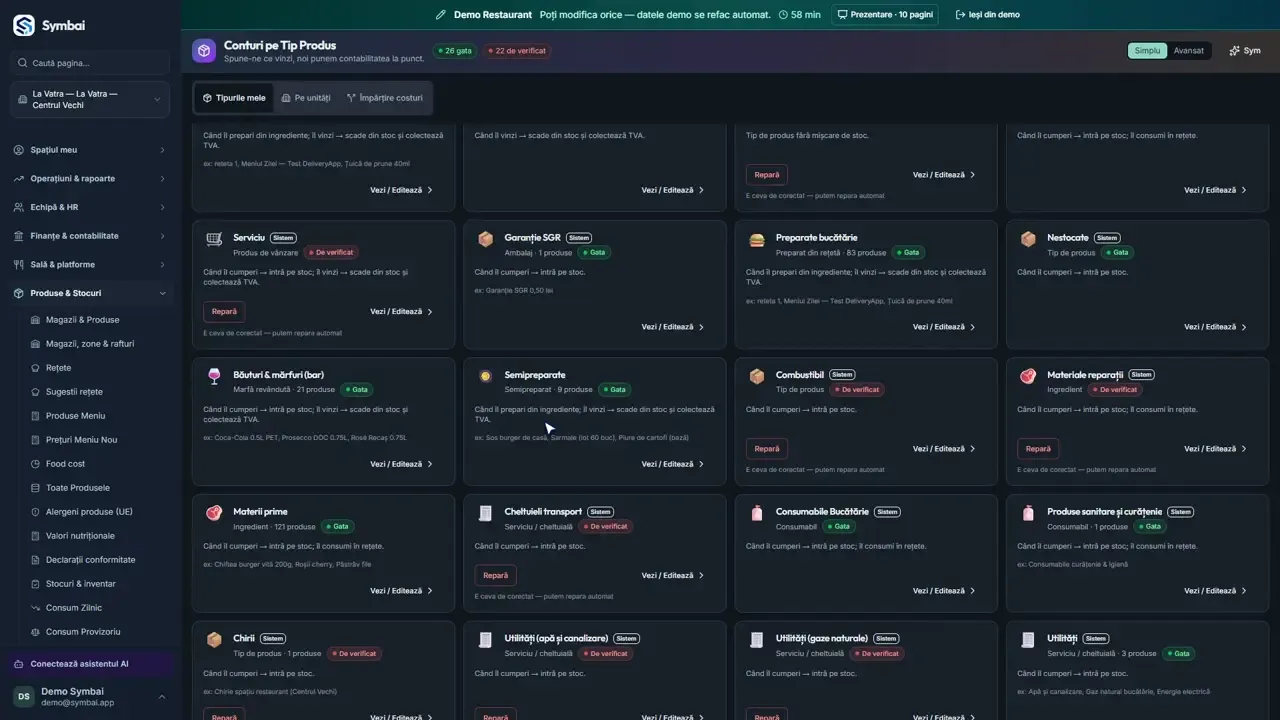The image size is (1280, 720).
Task: Collapse the Produse & Stocuri section
Action: coord(90,293)
